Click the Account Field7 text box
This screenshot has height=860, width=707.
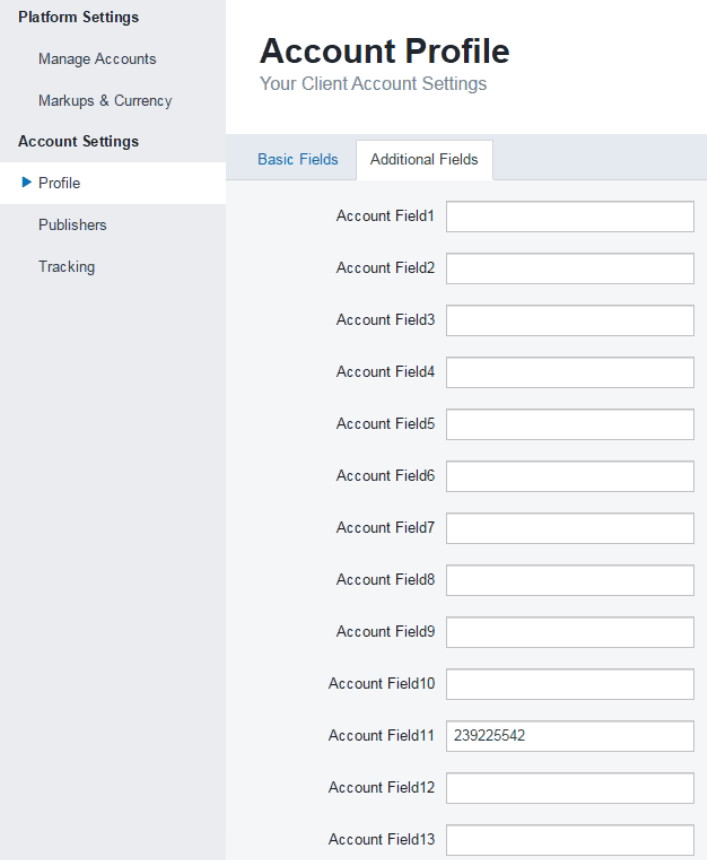(x=570, y=528)
